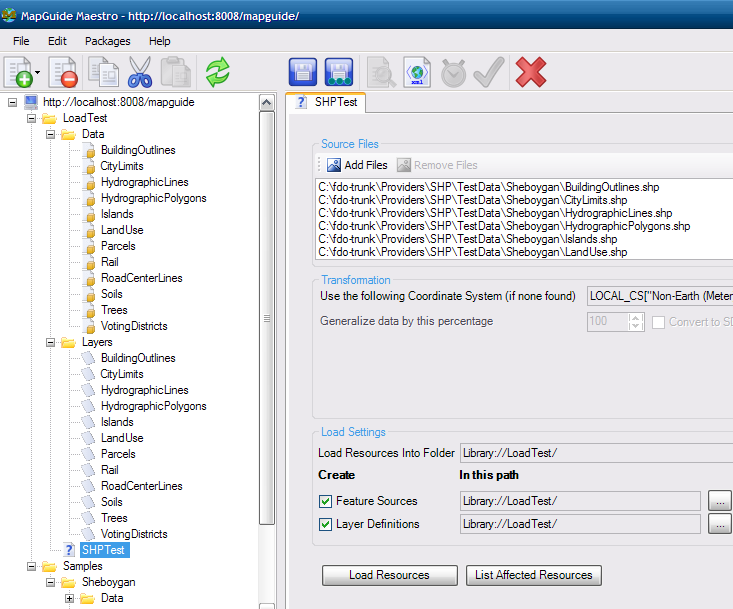This screenshot has width=733, height=609.
Task: Click the Soils feature source icon under Data
Action: click(89, 294)
